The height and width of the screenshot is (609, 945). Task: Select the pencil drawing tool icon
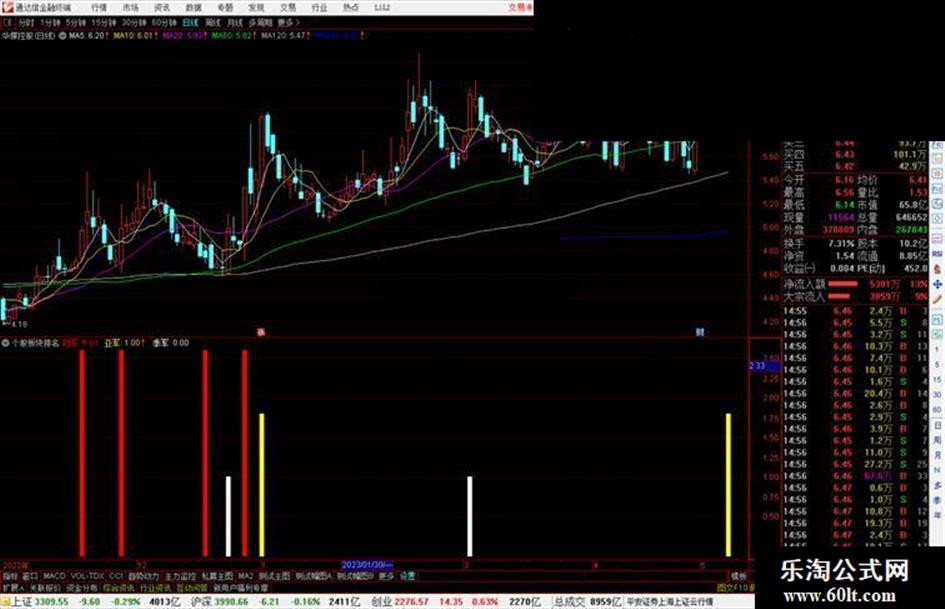(937, 301)
